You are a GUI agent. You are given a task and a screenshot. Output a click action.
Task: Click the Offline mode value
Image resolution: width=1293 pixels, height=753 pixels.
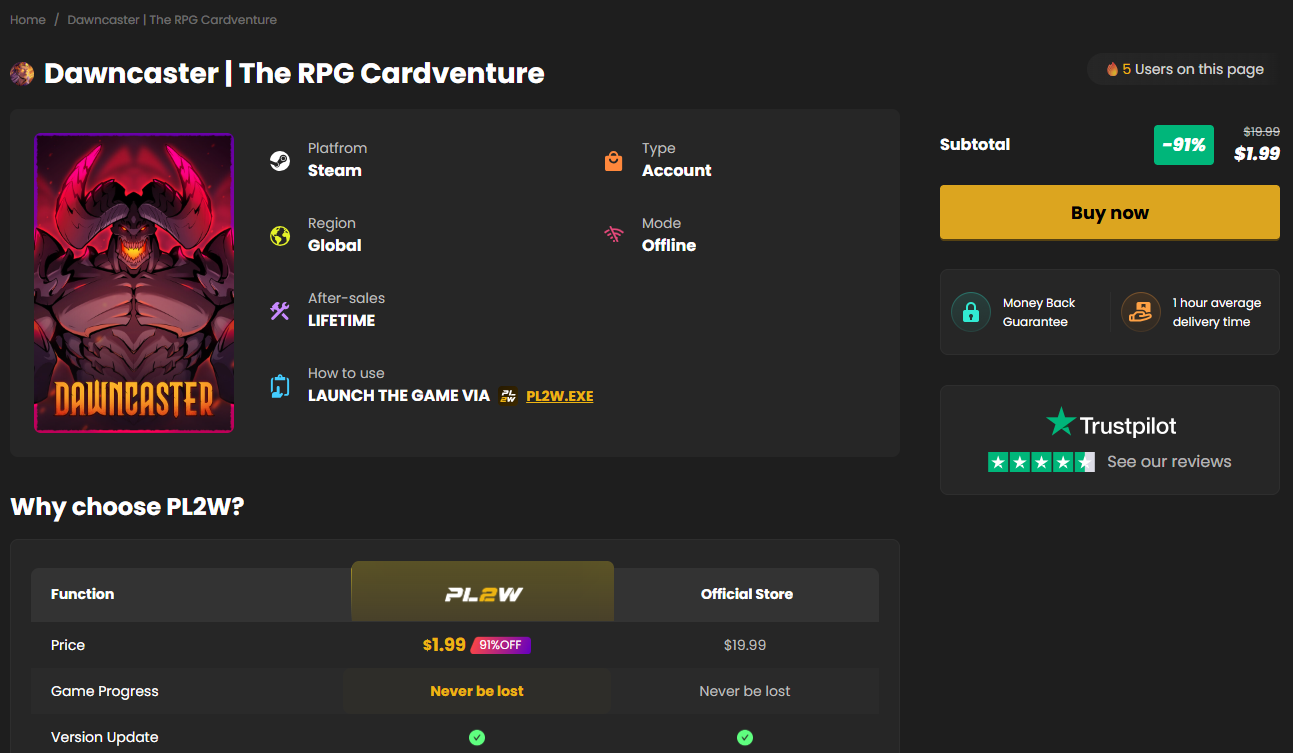click(669, 246)
